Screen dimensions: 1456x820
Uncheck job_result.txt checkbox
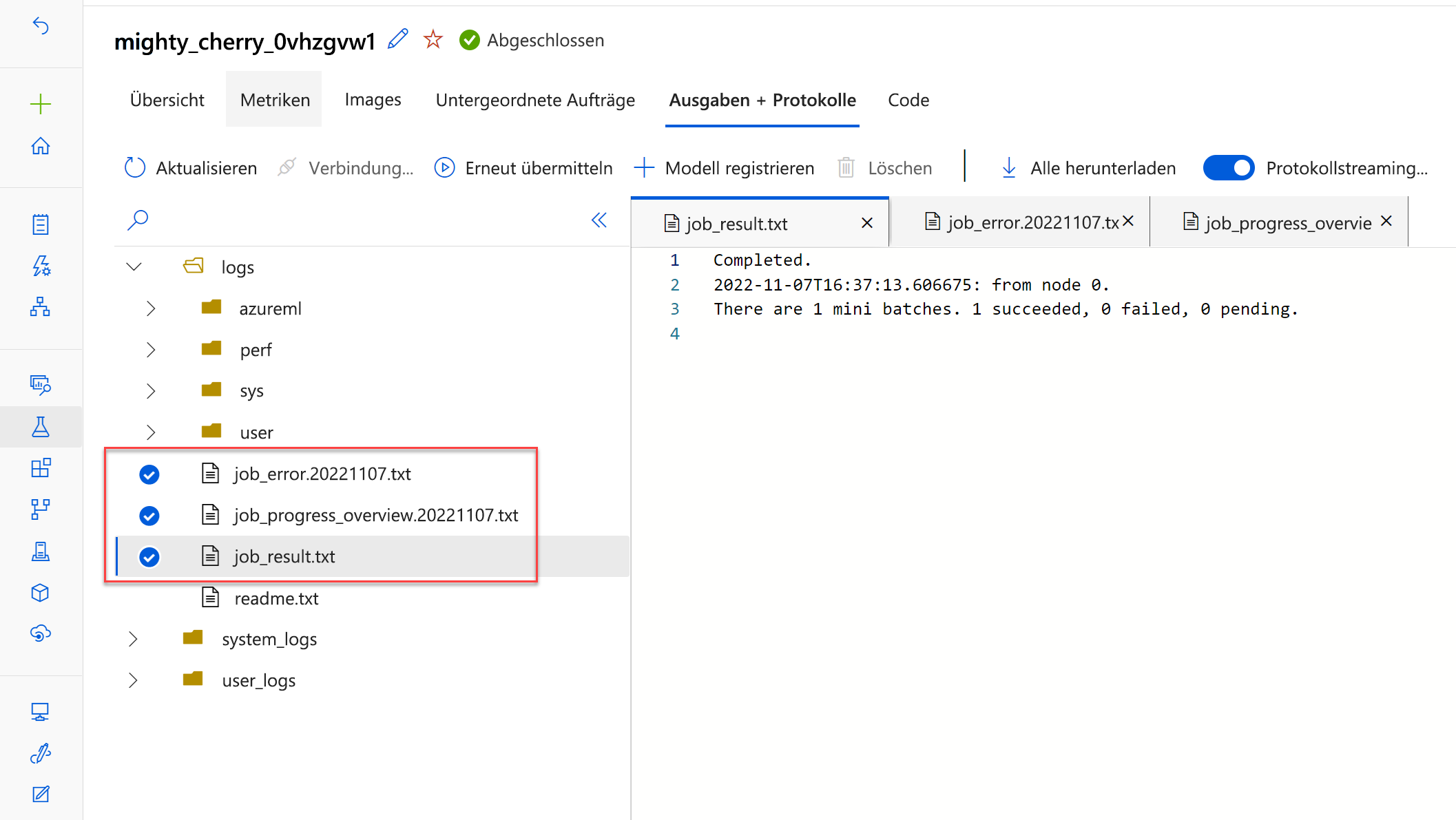click(149, 557)
